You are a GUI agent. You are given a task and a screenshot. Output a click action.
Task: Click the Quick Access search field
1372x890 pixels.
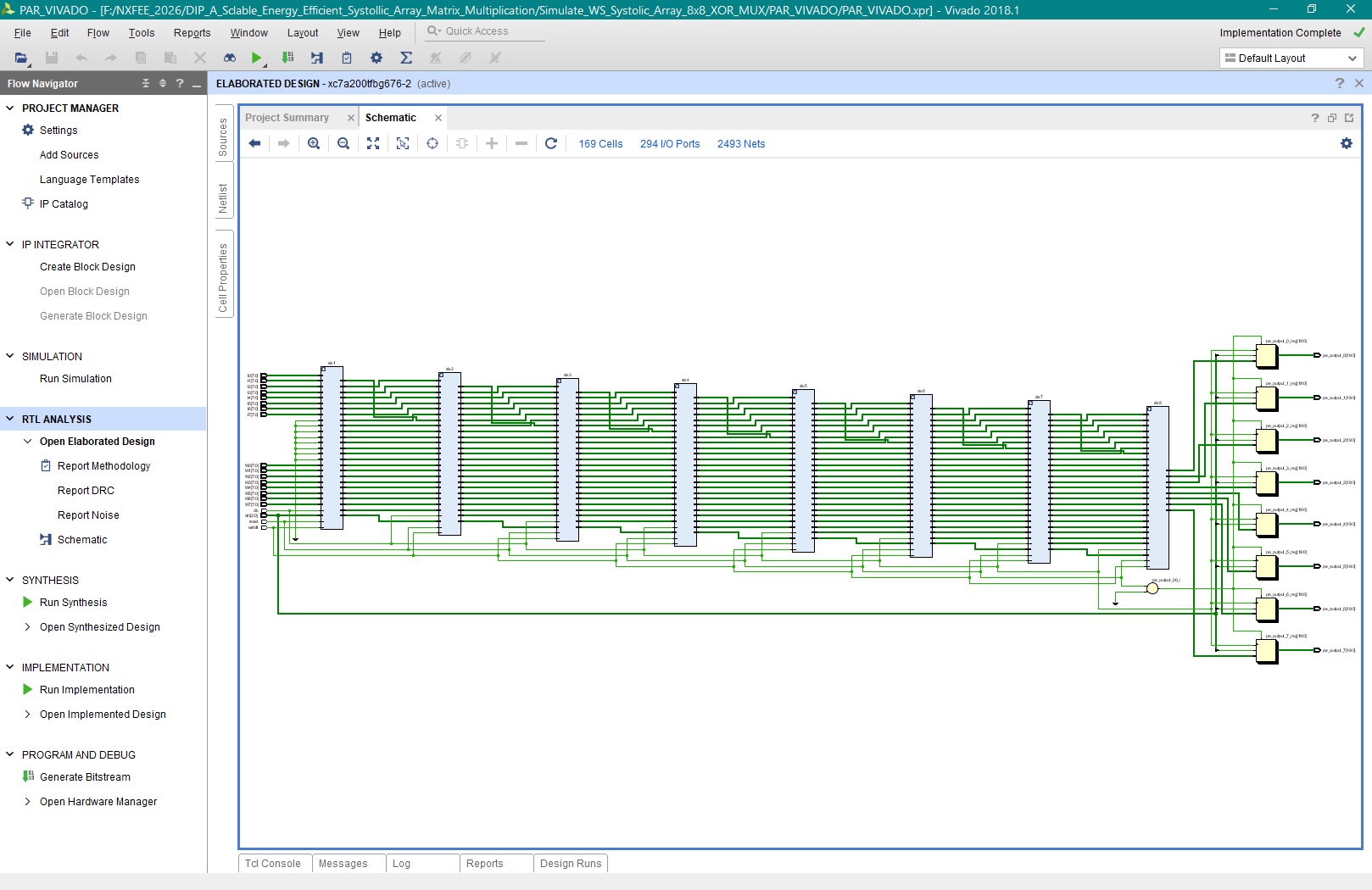coord(483,31)
